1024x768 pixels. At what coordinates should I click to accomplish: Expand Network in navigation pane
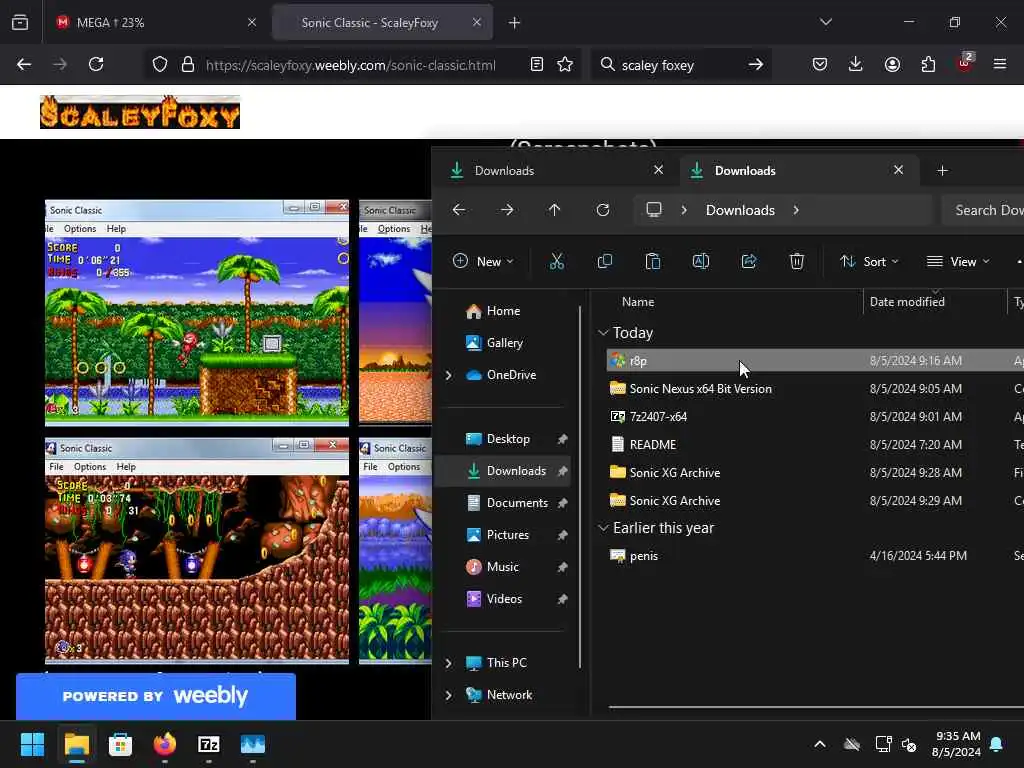coord(449,695)
